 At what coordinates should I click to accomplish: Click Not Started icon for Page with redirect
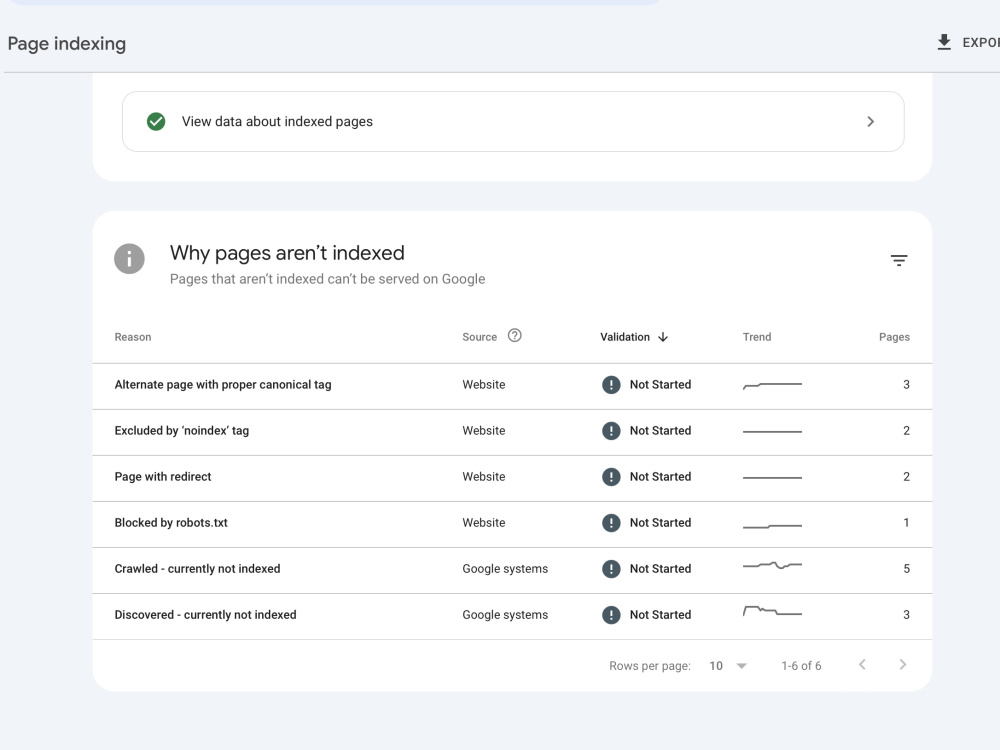tap(611, 476)
